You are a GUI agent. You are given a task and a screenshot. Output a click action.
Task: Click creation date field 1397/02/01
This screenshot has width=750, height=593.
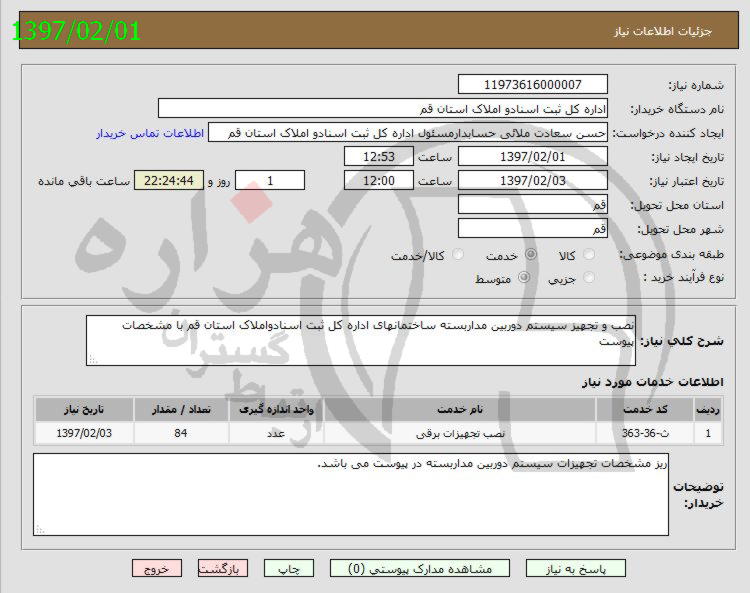(x=532, y=156)
